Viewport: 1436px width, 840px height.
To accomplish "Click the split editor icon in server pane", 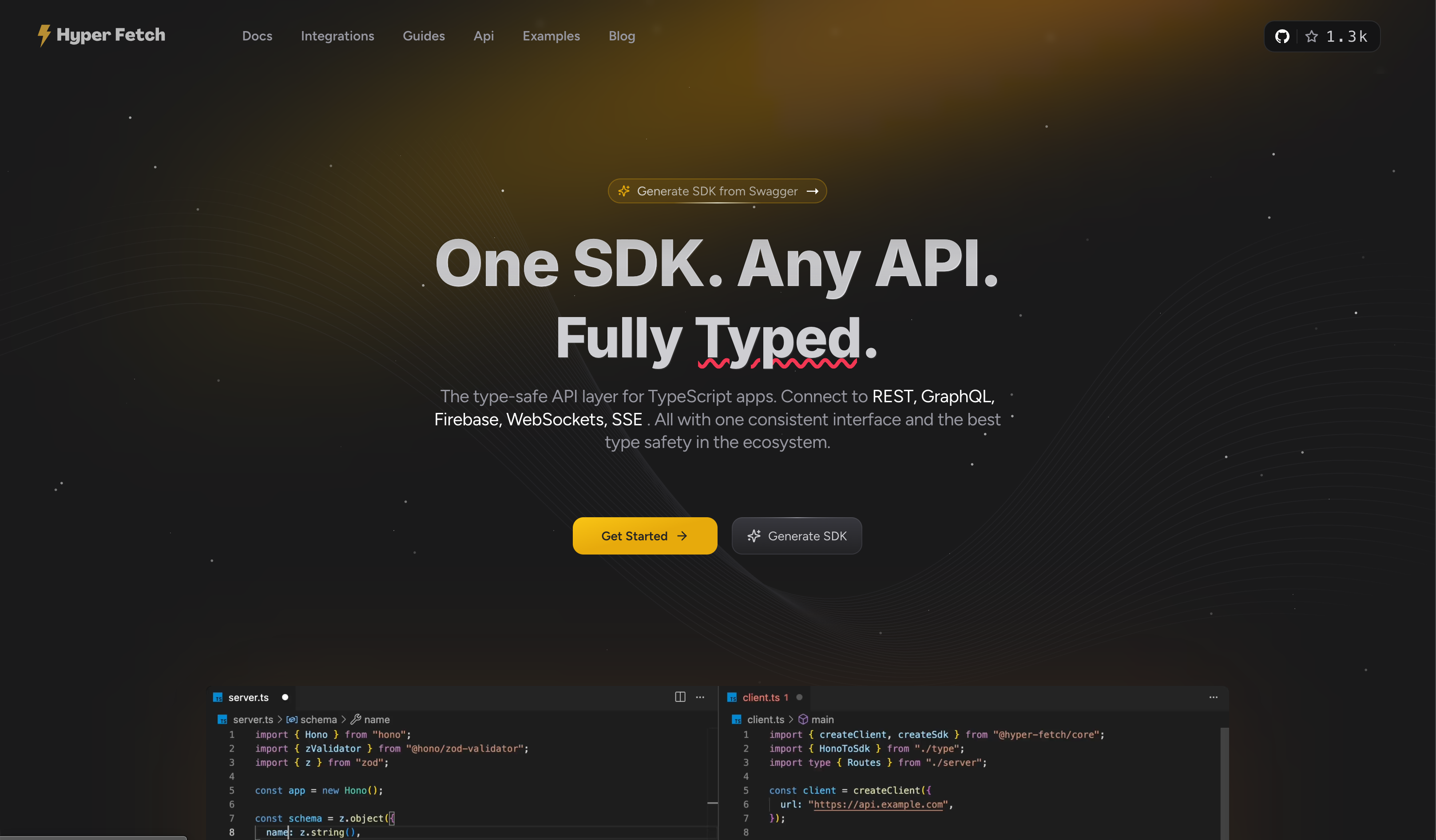I will [680, 697].
